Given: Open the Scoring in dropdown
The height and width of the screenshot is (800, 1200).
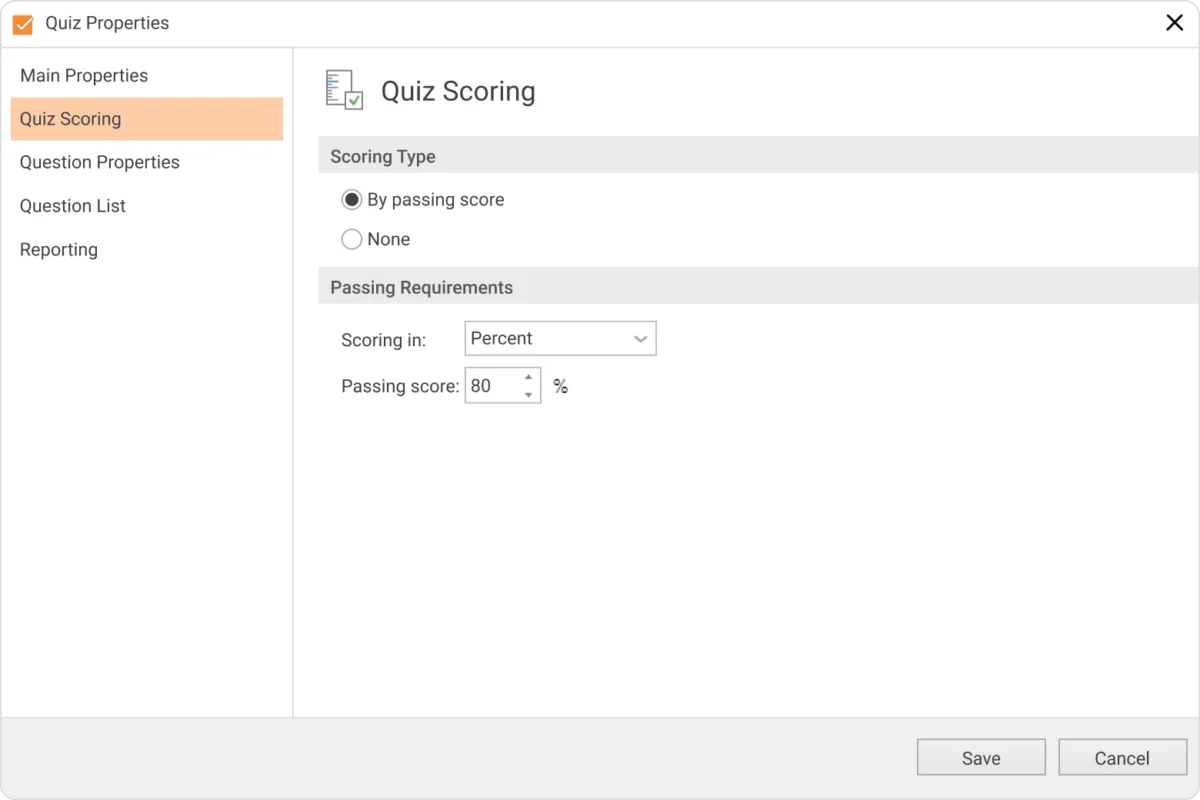Looking at the screenshot, I should (560, 339).
